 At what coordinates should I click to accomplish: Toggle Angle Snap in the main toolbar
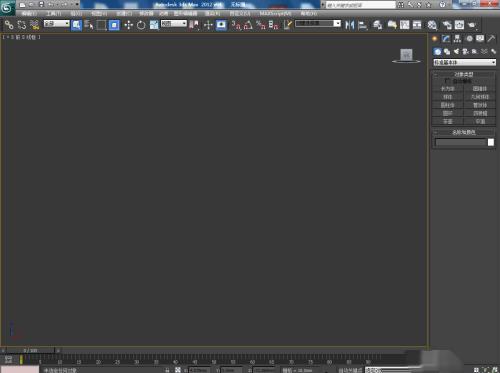(248, 25)
